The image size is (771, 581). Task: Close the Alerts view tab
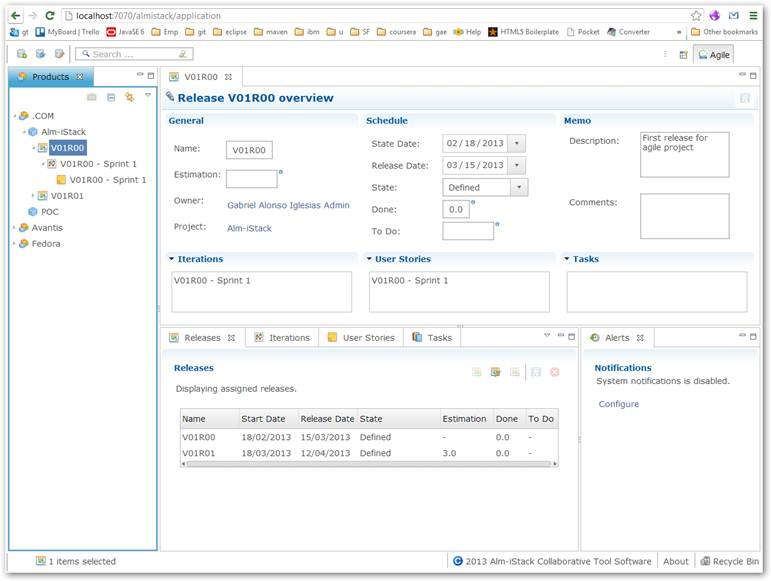click(640, 338)
